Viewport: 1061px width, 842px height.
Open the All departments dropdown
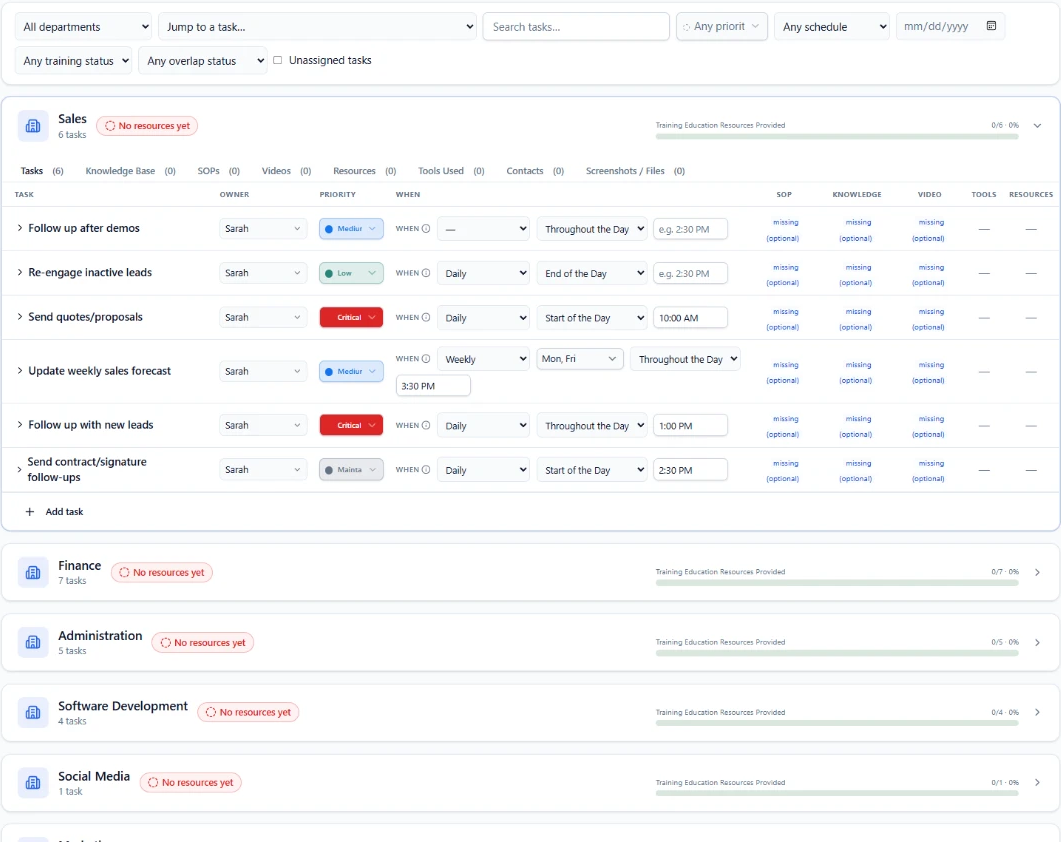click(84, 27)
